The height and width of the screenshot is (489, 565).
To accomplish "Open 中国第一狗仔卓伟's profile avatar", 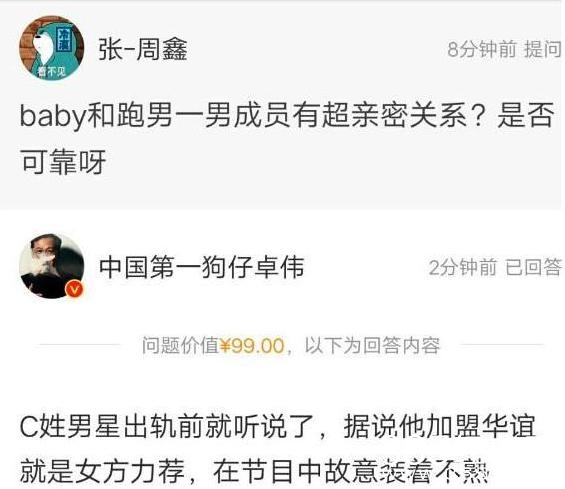I will click(52, 266).
